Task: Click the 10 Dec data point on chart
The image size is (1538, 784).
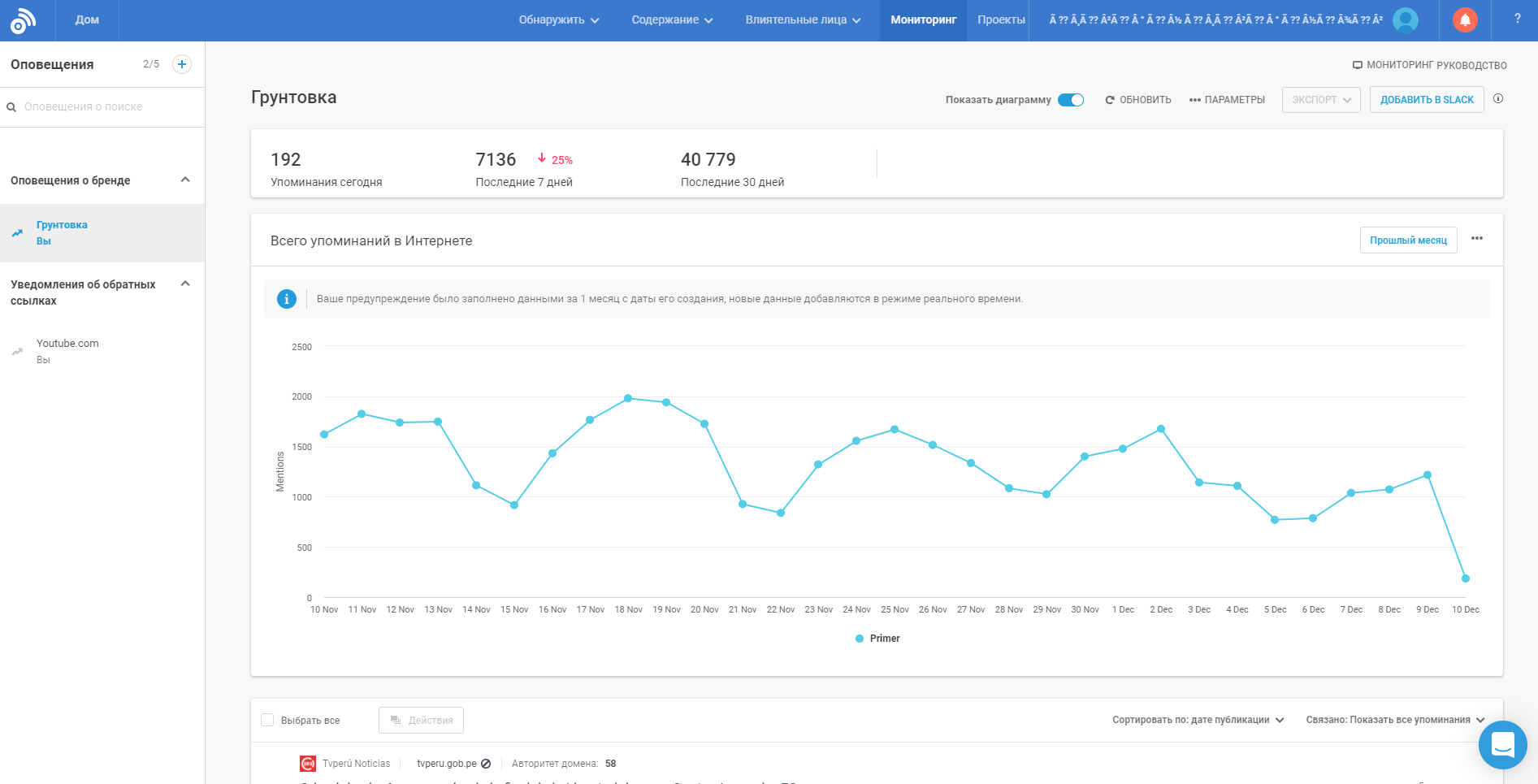Action: tap(1466, 578)
